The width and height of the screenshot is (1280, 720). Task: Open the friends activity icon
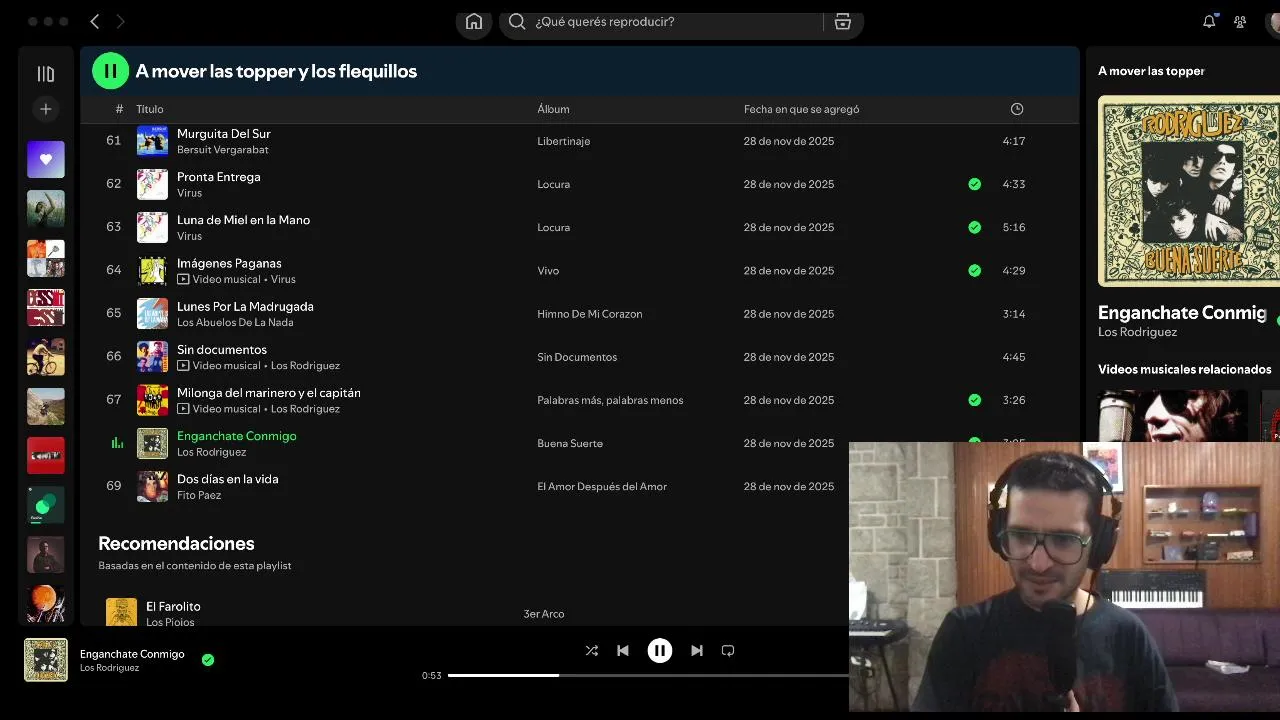1240,21
